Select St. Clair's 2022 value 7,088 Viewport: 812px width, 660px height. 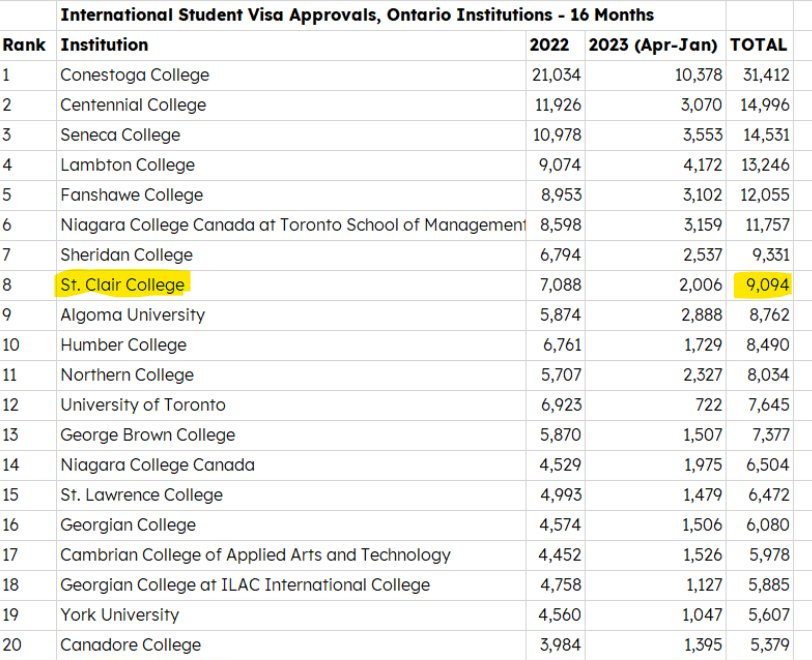(555, 285)
